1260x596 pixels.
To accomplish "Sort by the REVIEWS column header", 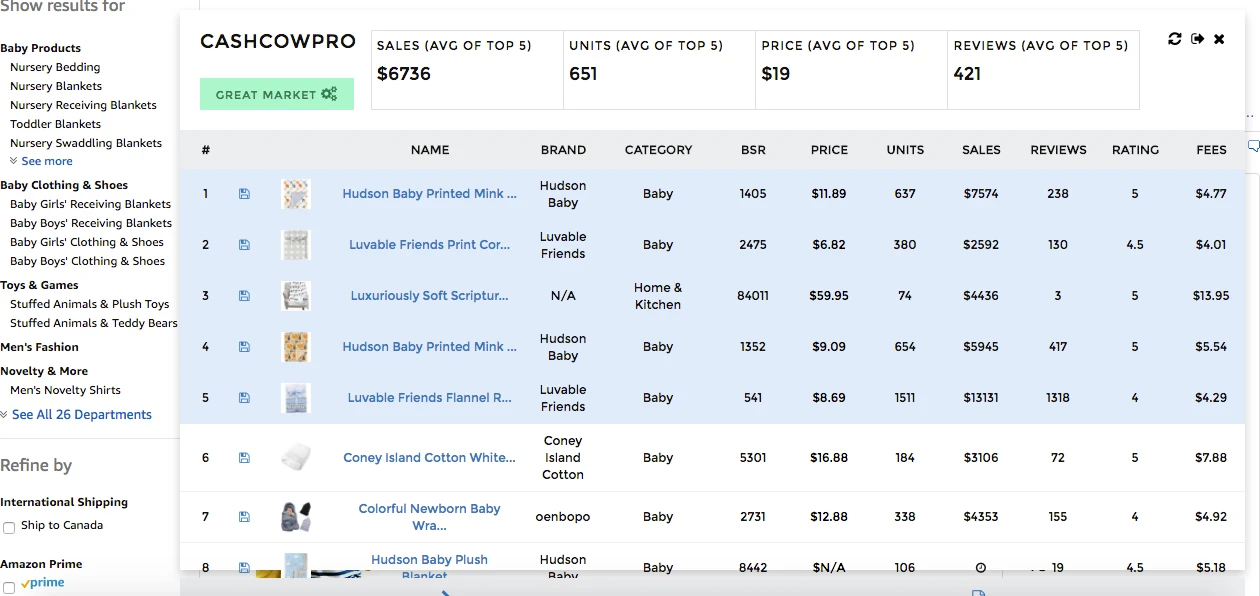I will click(x=1058, y=150).
